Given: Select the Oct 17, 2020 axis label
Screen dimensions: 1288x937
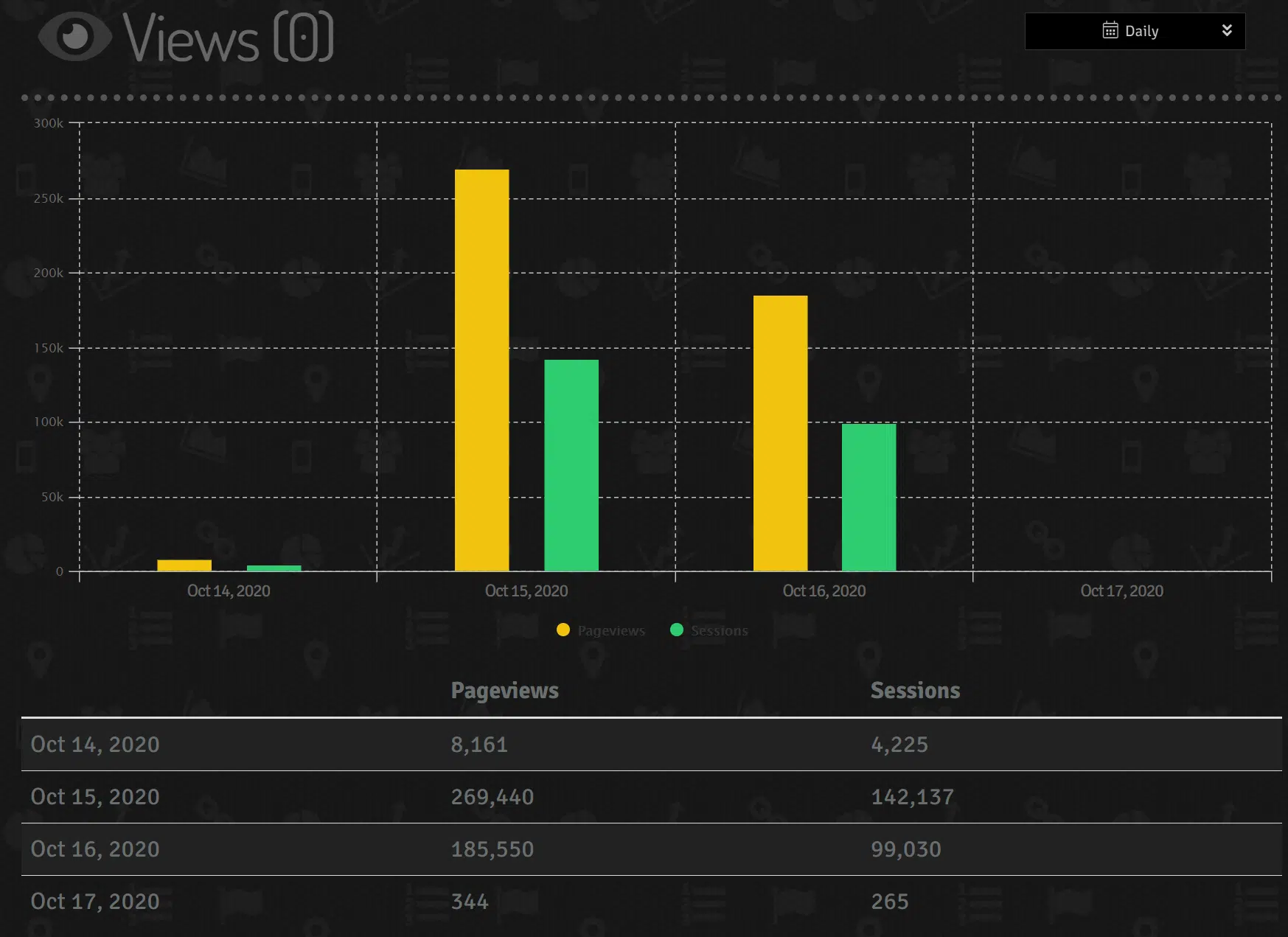Looking at the screenshot, I should (x=1121, y=591).
